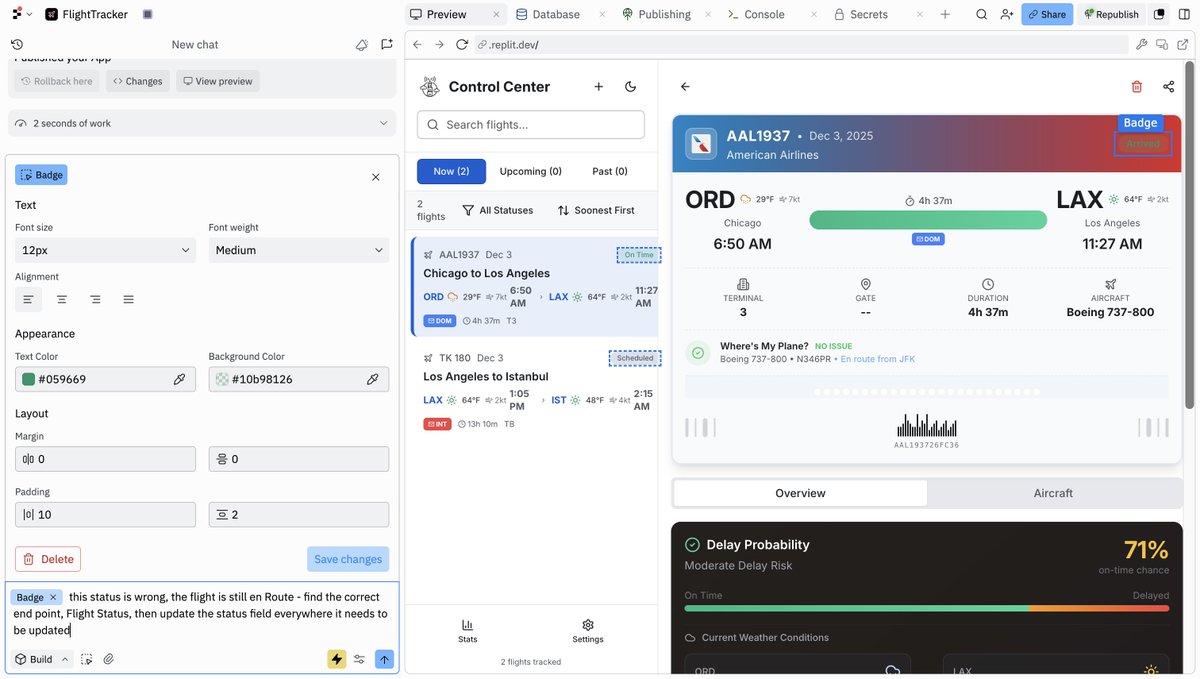Click the share icon on flight details
Screen dimensions: 1200x679
1169,87
